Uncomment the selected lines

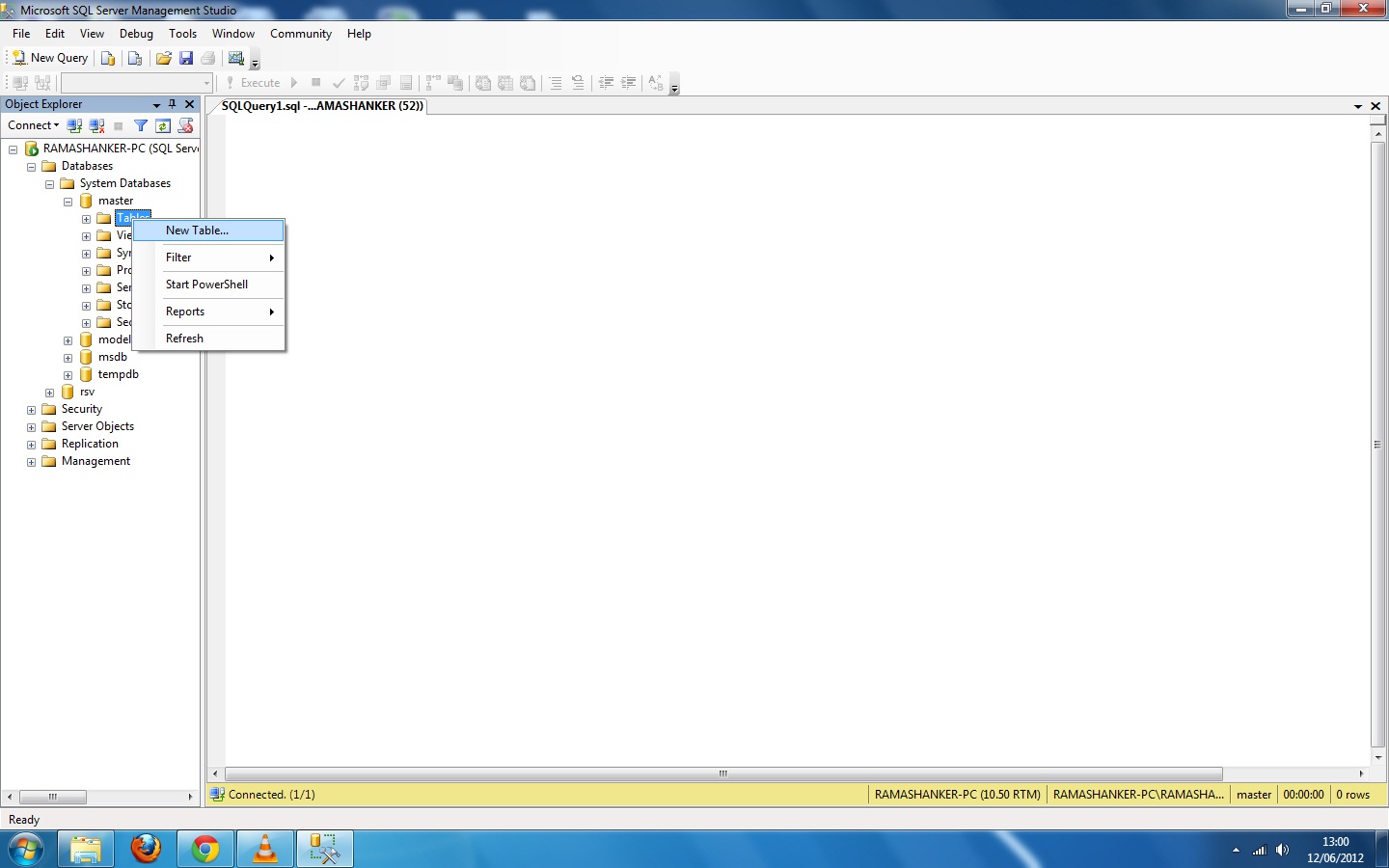(x=578, y=83)
